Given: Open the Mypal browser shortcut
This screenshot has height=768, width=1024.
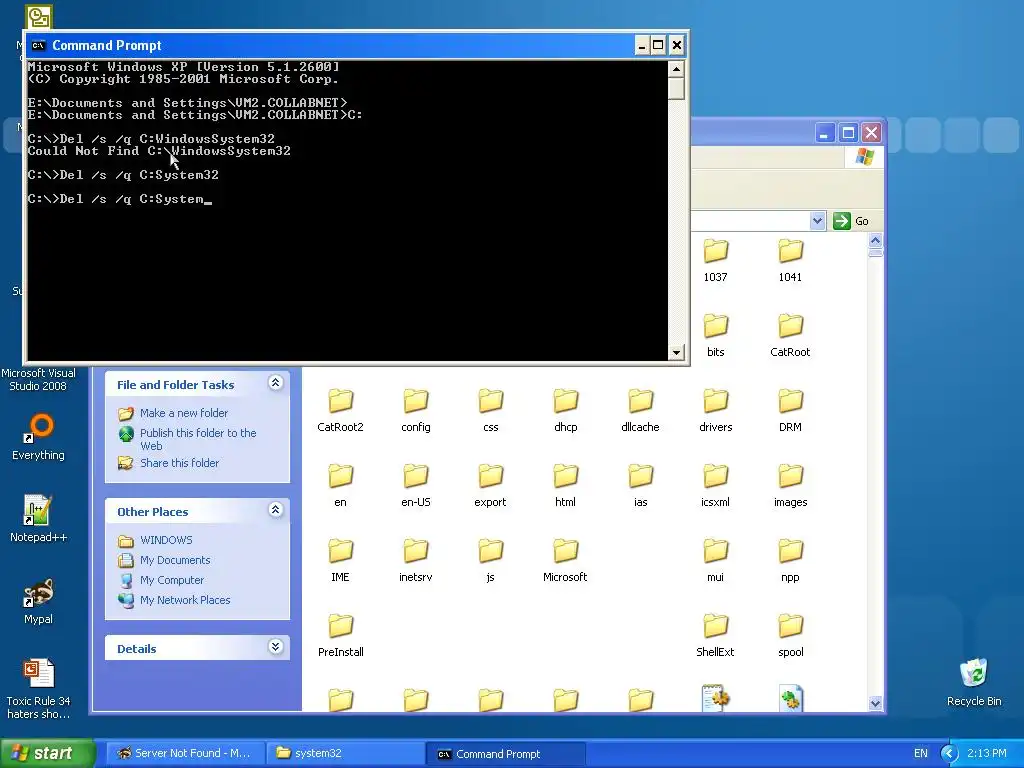Looking at the screenshot, I should tap(39, 601).
